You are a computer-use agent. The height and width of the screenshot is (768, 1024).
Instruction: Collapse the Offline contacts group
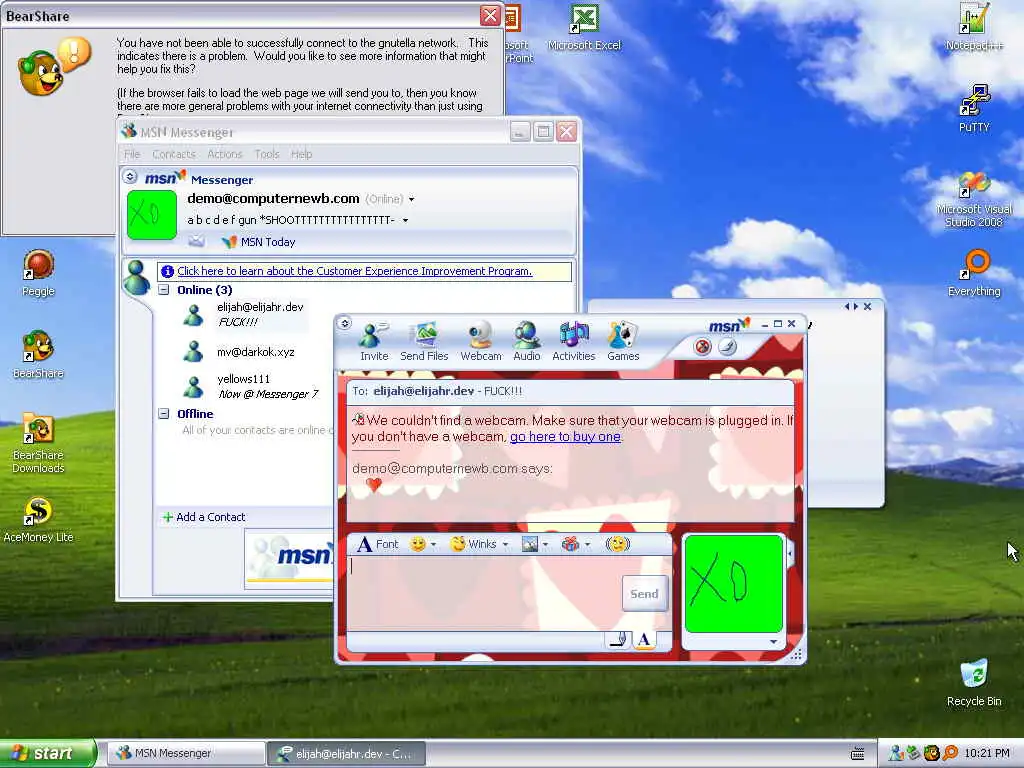coord(164,413)
